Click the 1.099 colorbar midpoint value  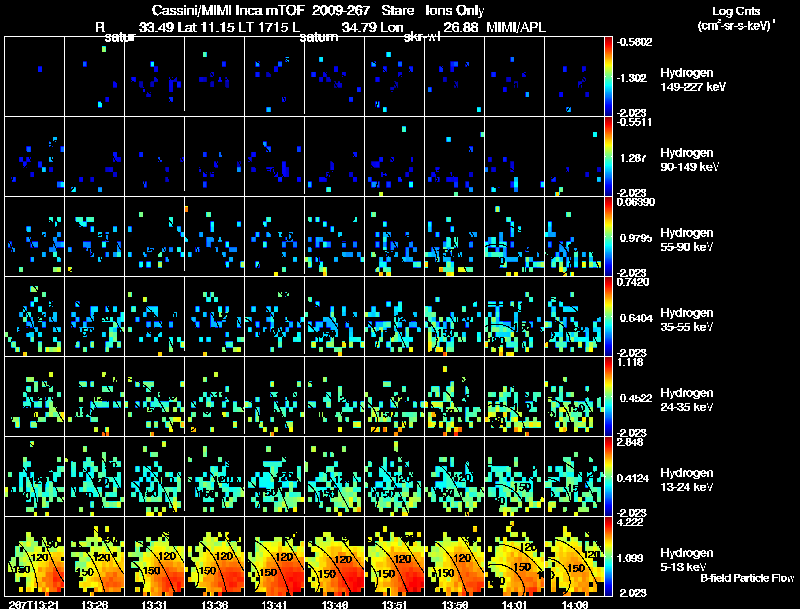coord(630,558)
